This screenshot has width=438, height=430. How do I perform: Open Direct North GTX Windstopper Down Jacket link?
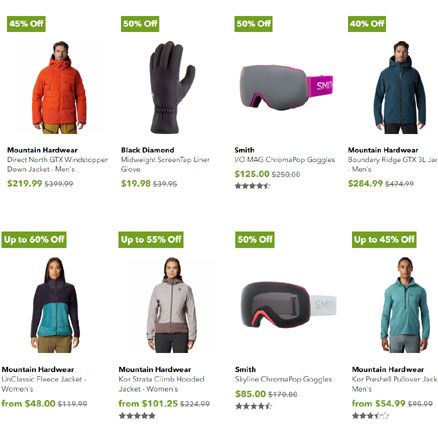[57, 164]
